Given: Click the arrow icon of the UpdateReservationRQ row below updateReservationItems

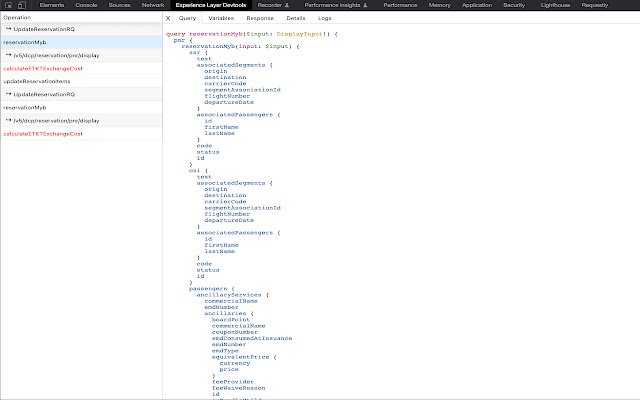Looking at the screenshot, I should click(x=8, y=94).
